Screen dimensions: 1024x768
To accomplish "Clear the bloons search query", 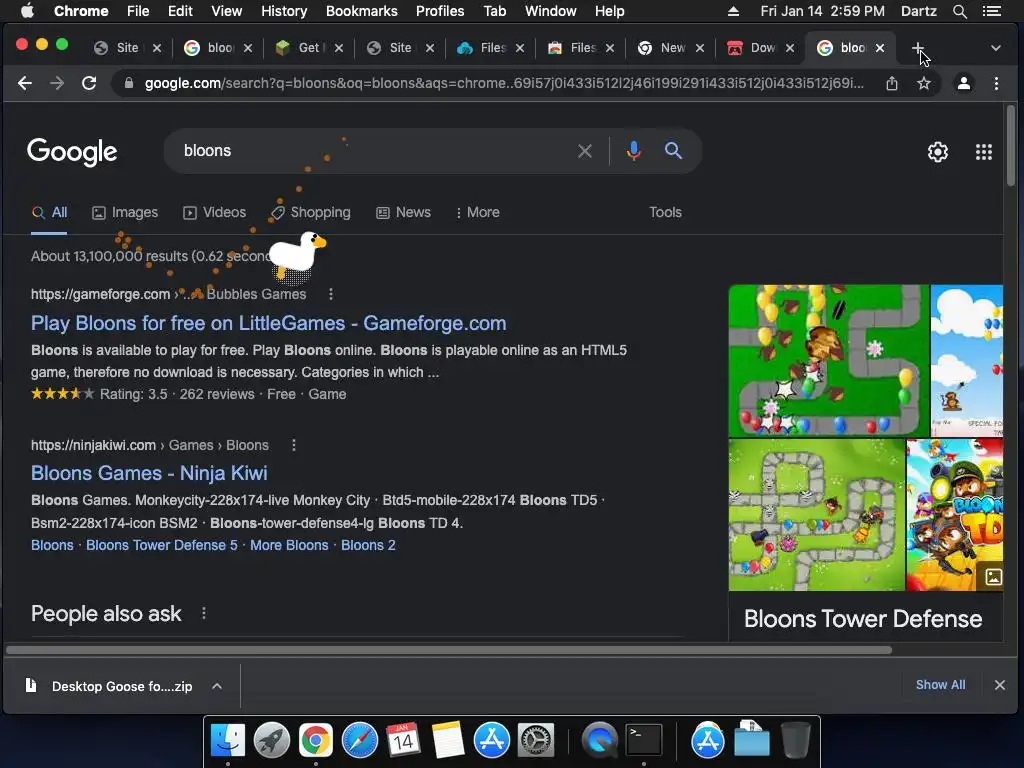I will (x=584, y=152).
